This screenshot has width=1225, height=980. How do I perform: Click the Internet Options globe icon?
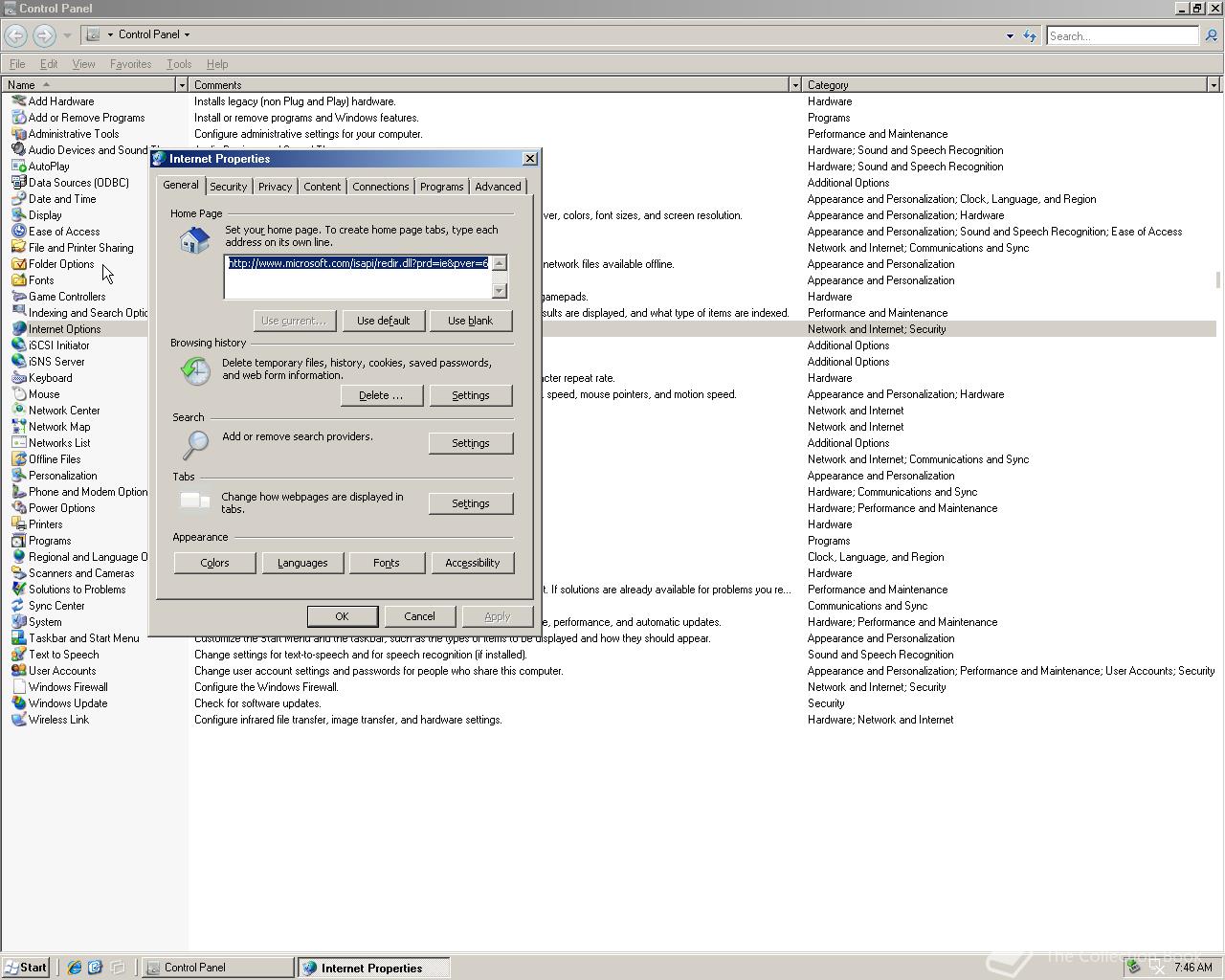pyautogui.click(x=18, y=329)
